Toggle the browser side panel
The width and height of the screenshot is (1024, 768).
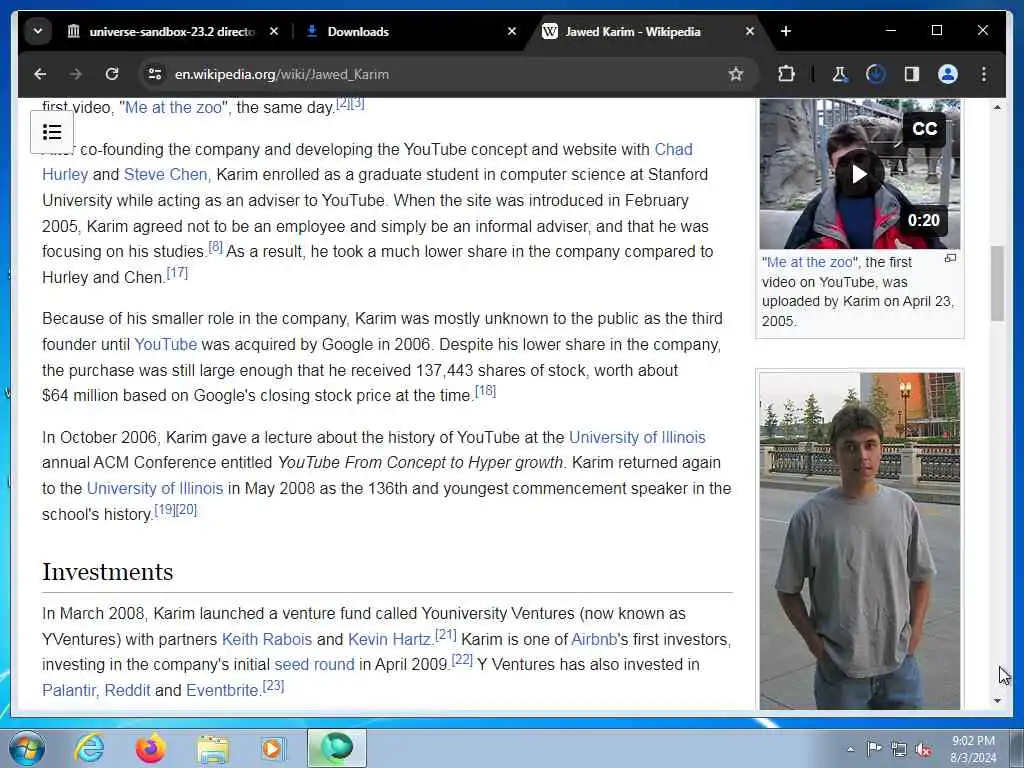point(912,74)
